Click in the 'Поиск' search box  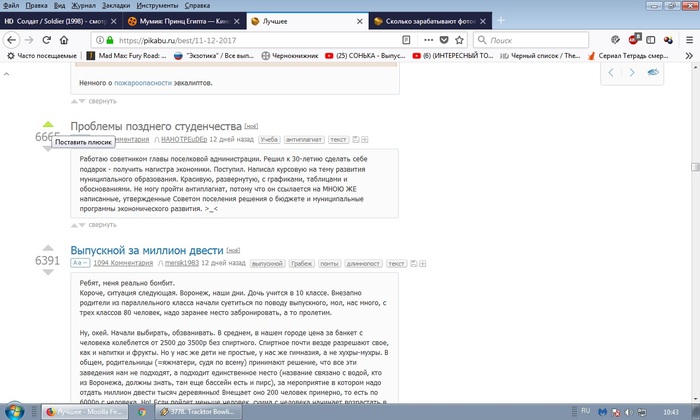[x=560, y=40]
